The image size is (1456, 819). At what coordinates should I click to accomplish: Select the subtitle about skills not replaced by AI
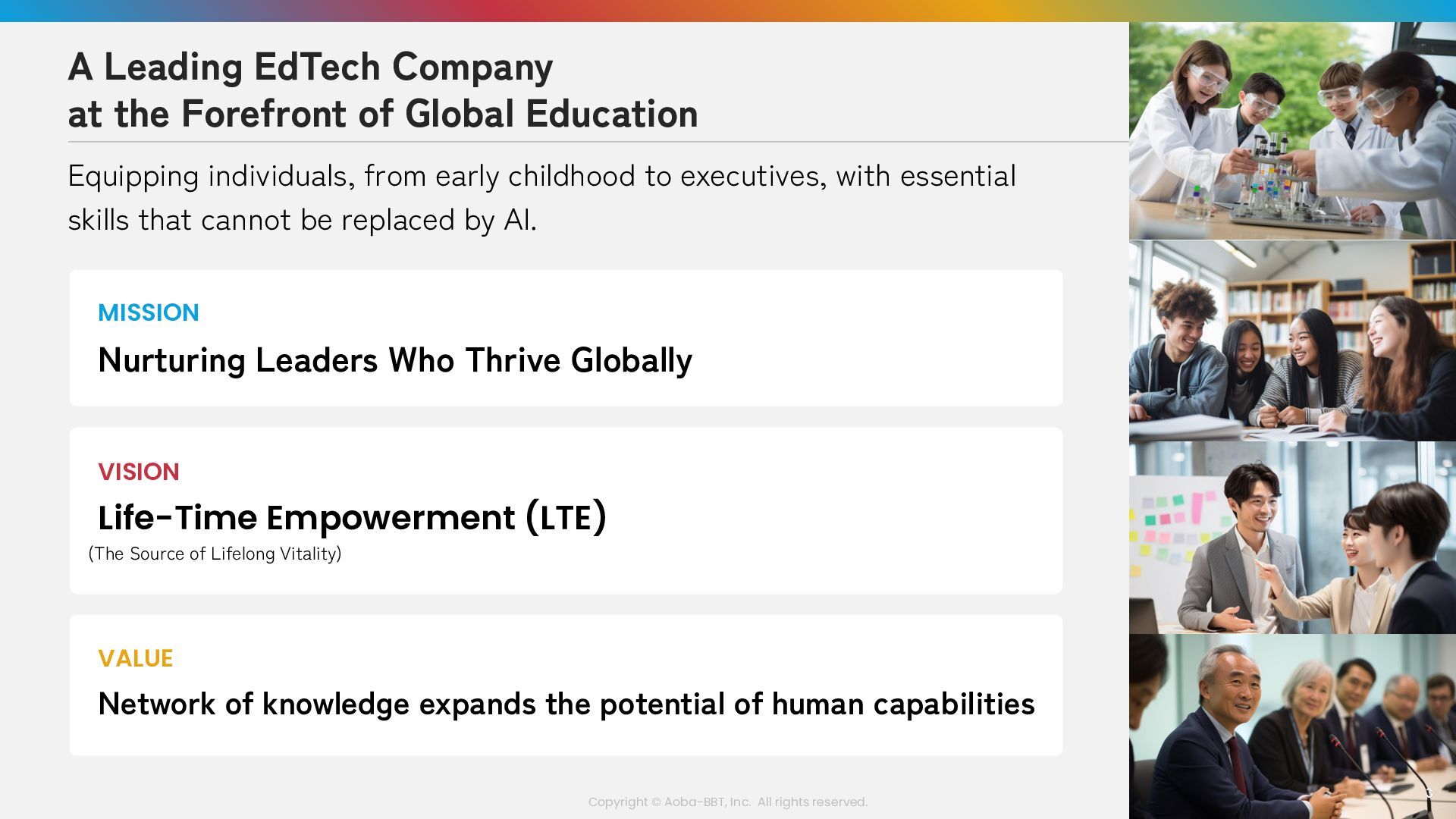tap(541, 198)
